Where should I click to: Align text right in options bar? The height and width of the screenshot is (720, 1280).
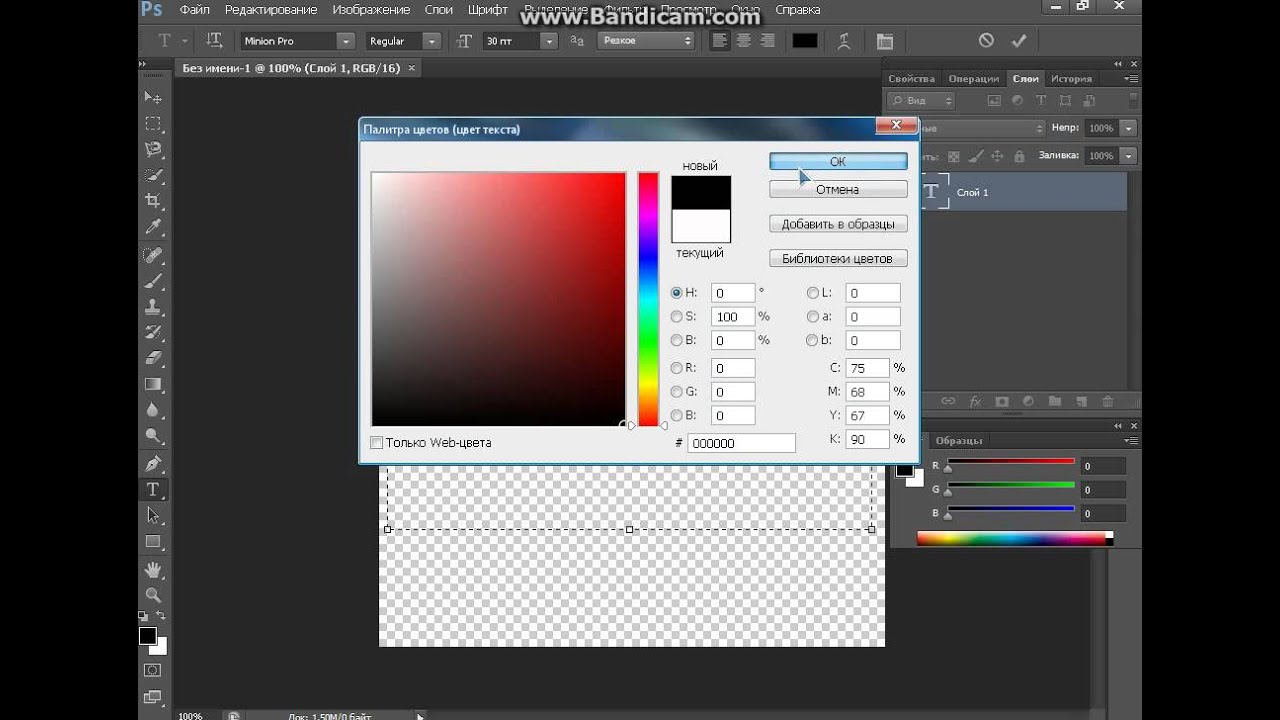tap(767, 41)
